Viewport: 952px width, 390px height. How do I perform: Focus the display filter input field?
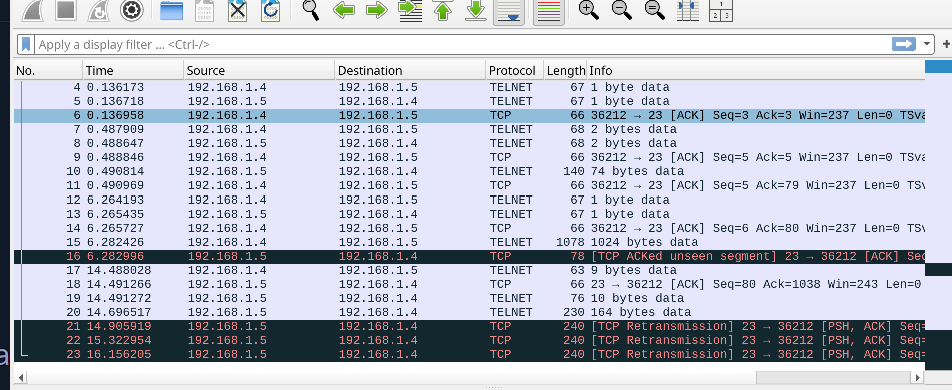coord(461,44)
